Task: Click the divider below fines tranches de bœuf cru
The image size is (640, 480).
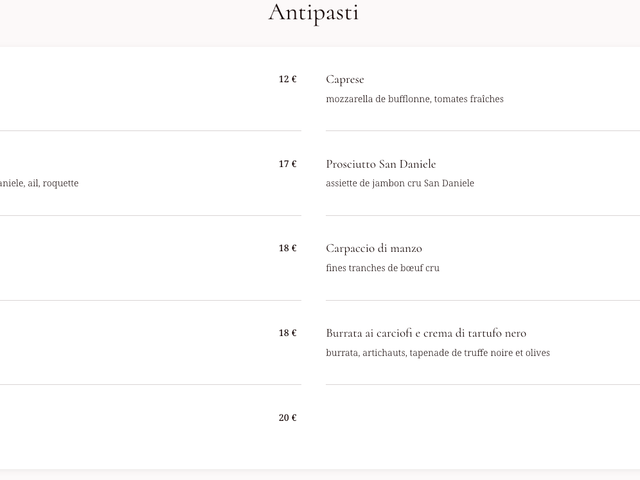Action: (x=480, y=300)
